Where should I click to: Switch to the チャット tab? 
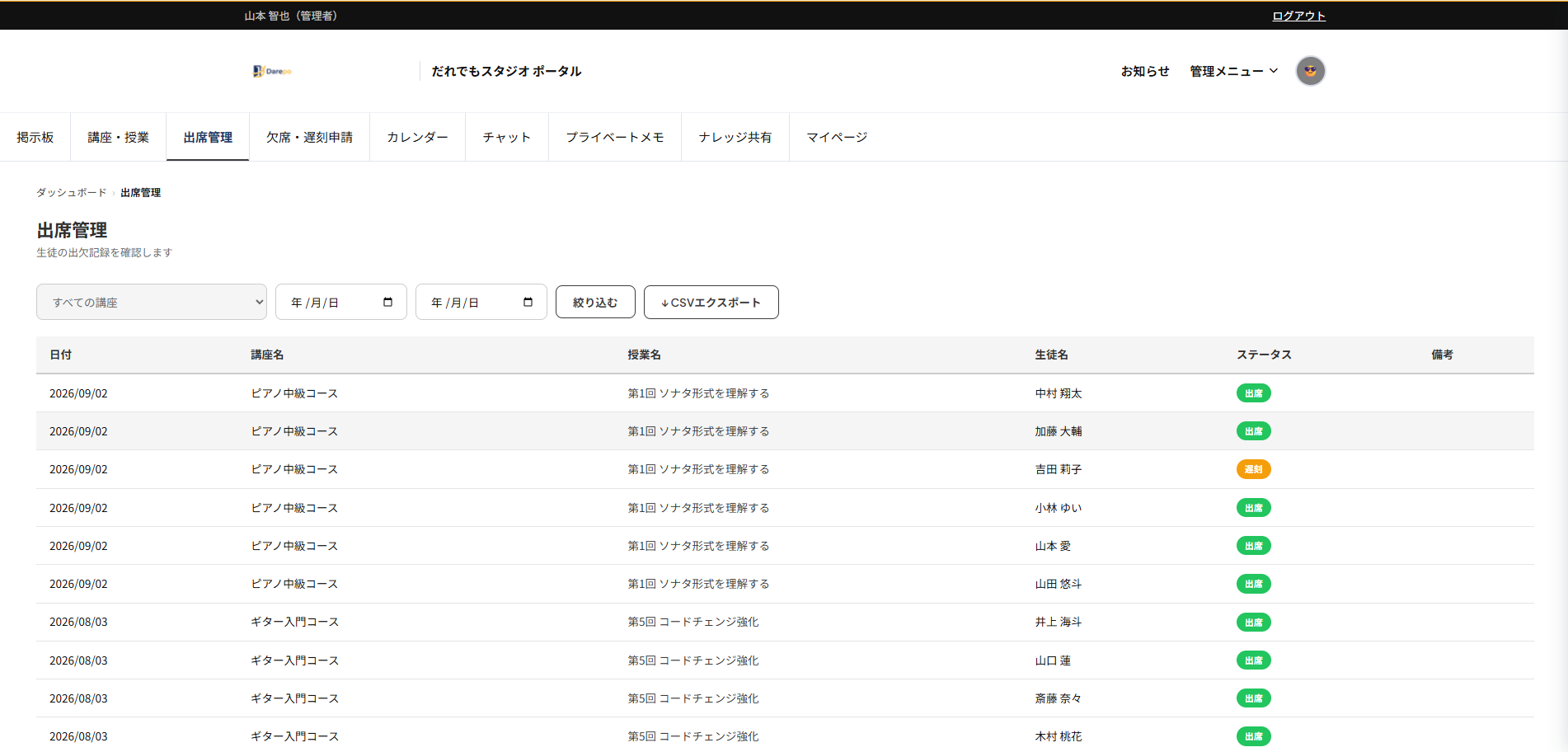click(x=507, y=137)
